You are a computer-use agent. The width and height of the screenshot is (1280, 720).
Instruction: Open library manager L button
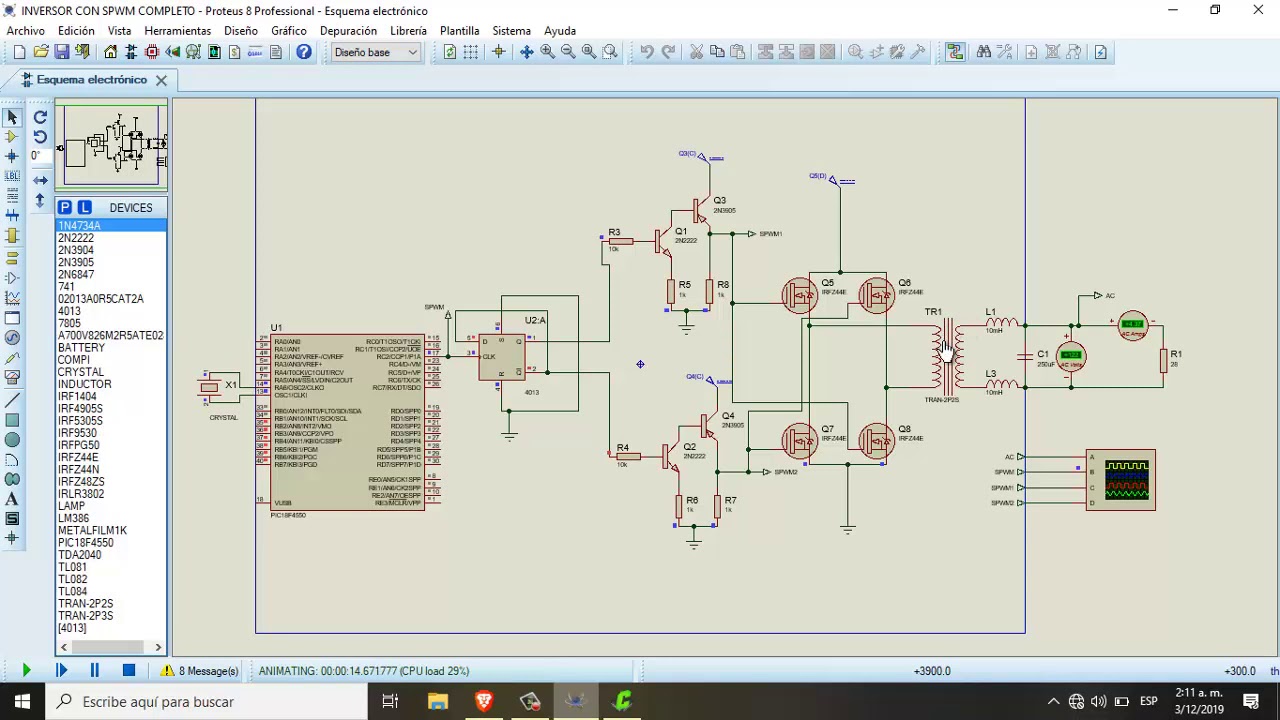coord(84,207)
